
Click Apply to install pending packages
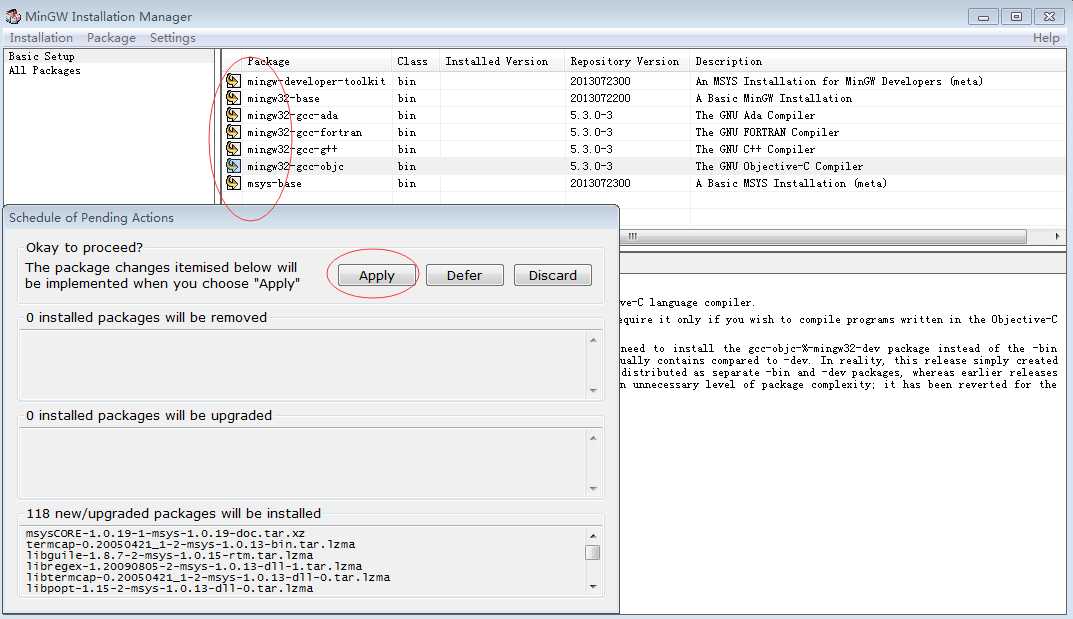coord(376,275)
